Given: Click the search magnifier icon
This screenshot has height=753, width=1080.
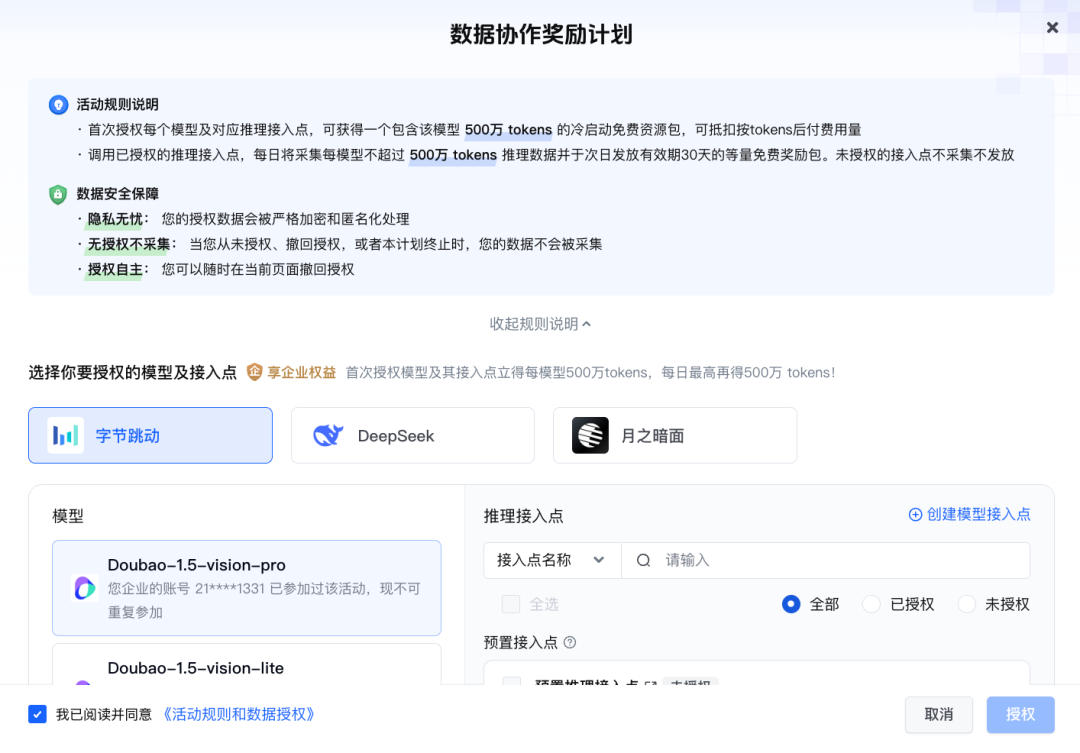Looking at the screenshot, I should [643, 560].
